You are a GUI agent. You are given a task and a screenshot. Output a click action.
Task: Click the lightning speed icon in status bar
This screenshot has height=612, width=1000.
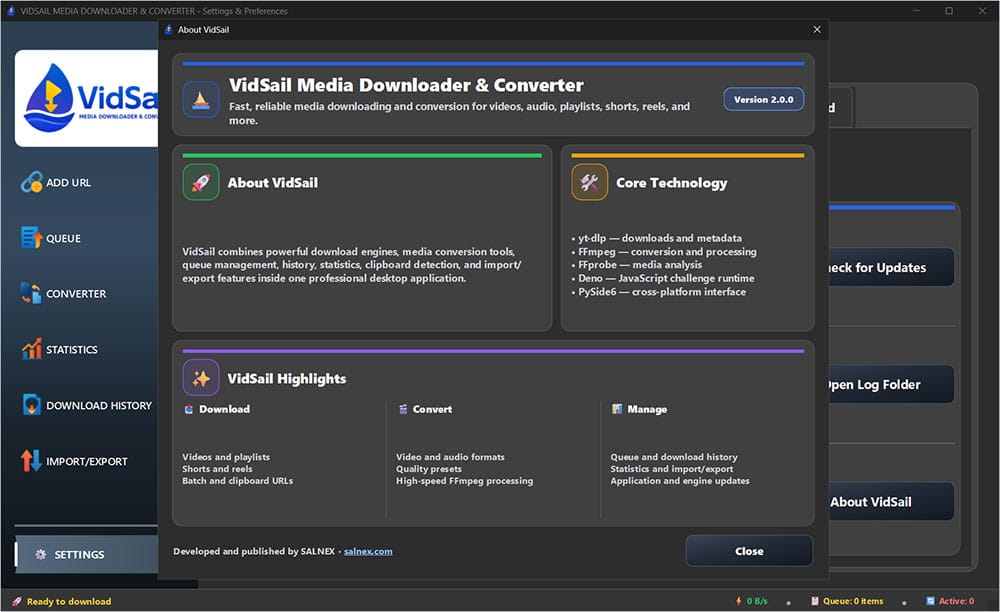[x=739, y=601]
